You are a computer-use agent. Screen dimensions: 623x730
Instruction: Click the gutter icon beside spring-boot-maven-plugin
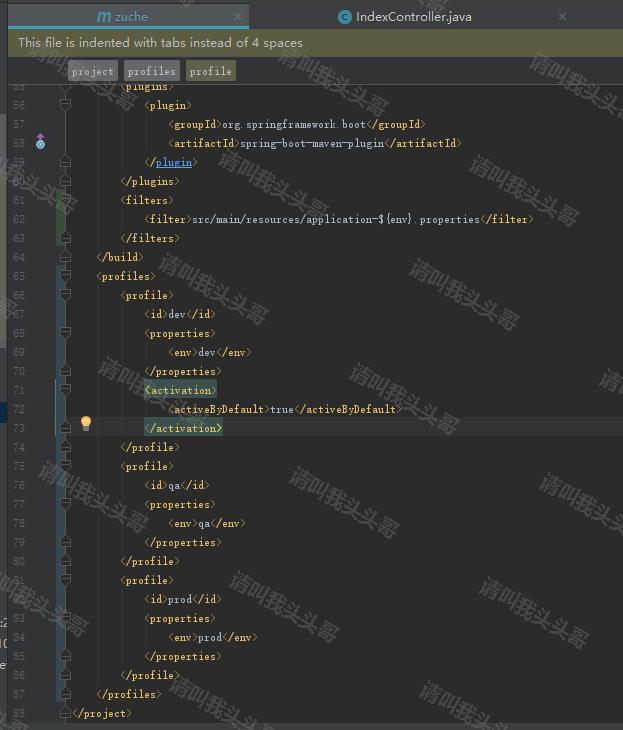coord(41,141)
